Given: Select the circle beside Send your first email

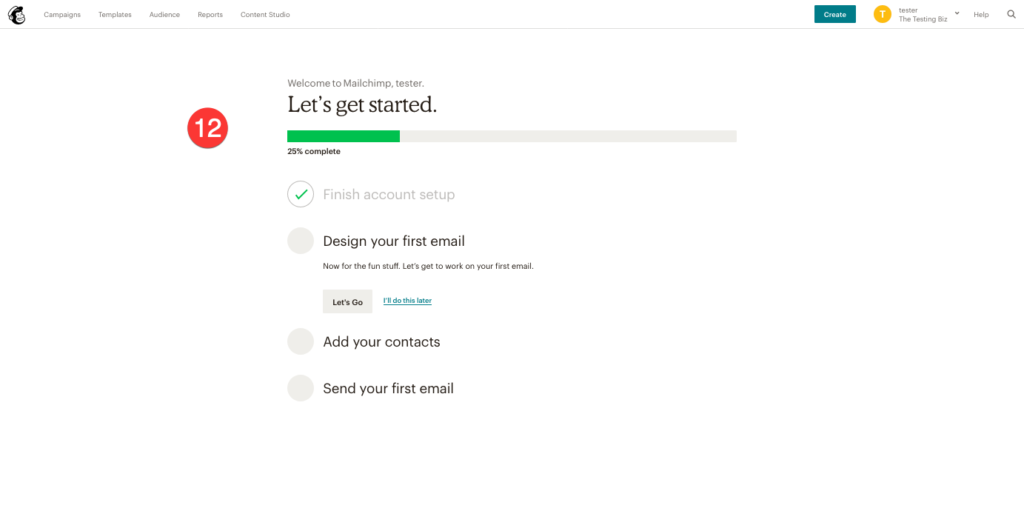Looking at the screenshot, I should pyautogui.click(x=300, y=388).
